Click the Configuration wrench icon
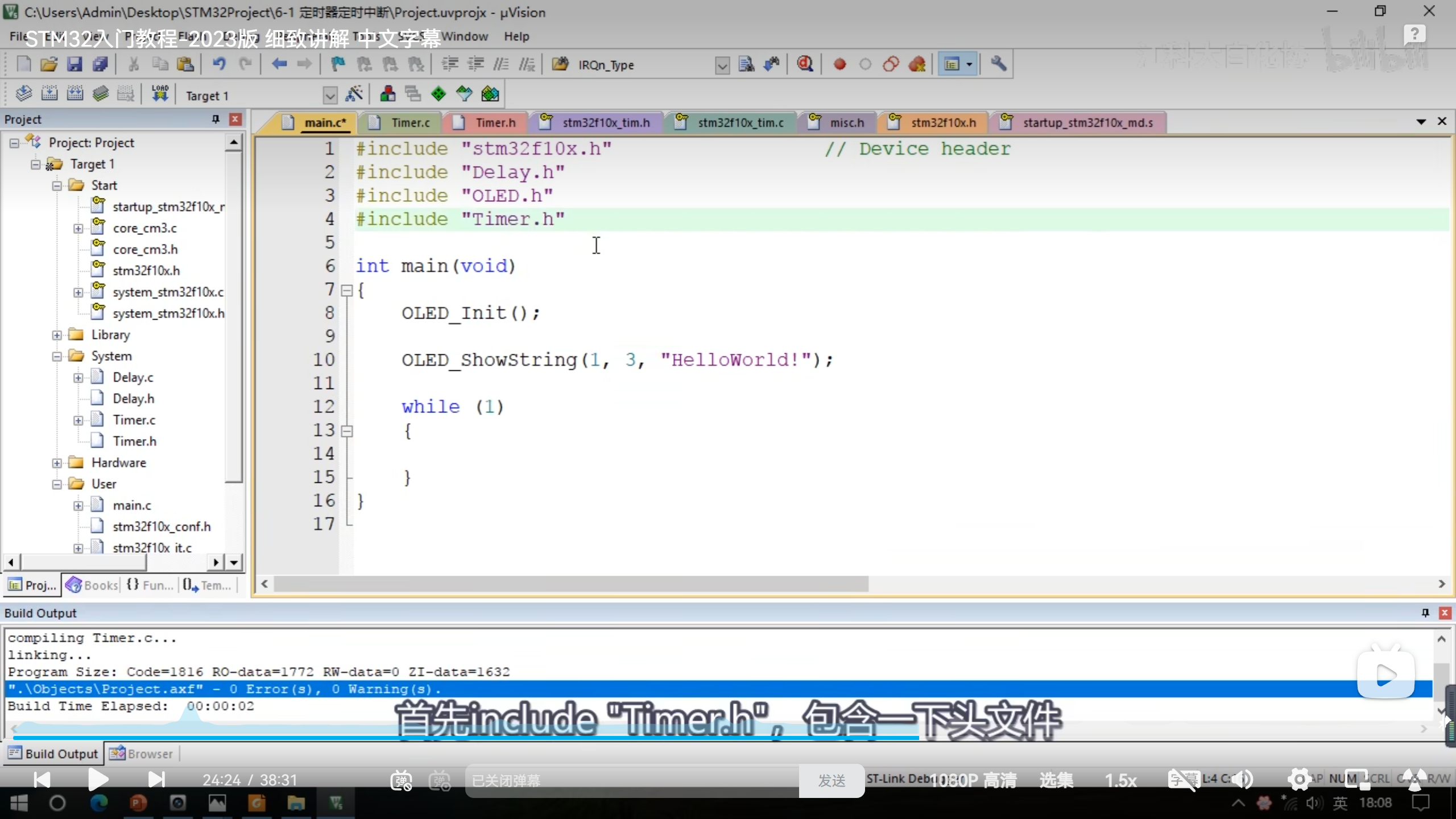The height and width of the screenshot is (819, 1456). point(999,64)
